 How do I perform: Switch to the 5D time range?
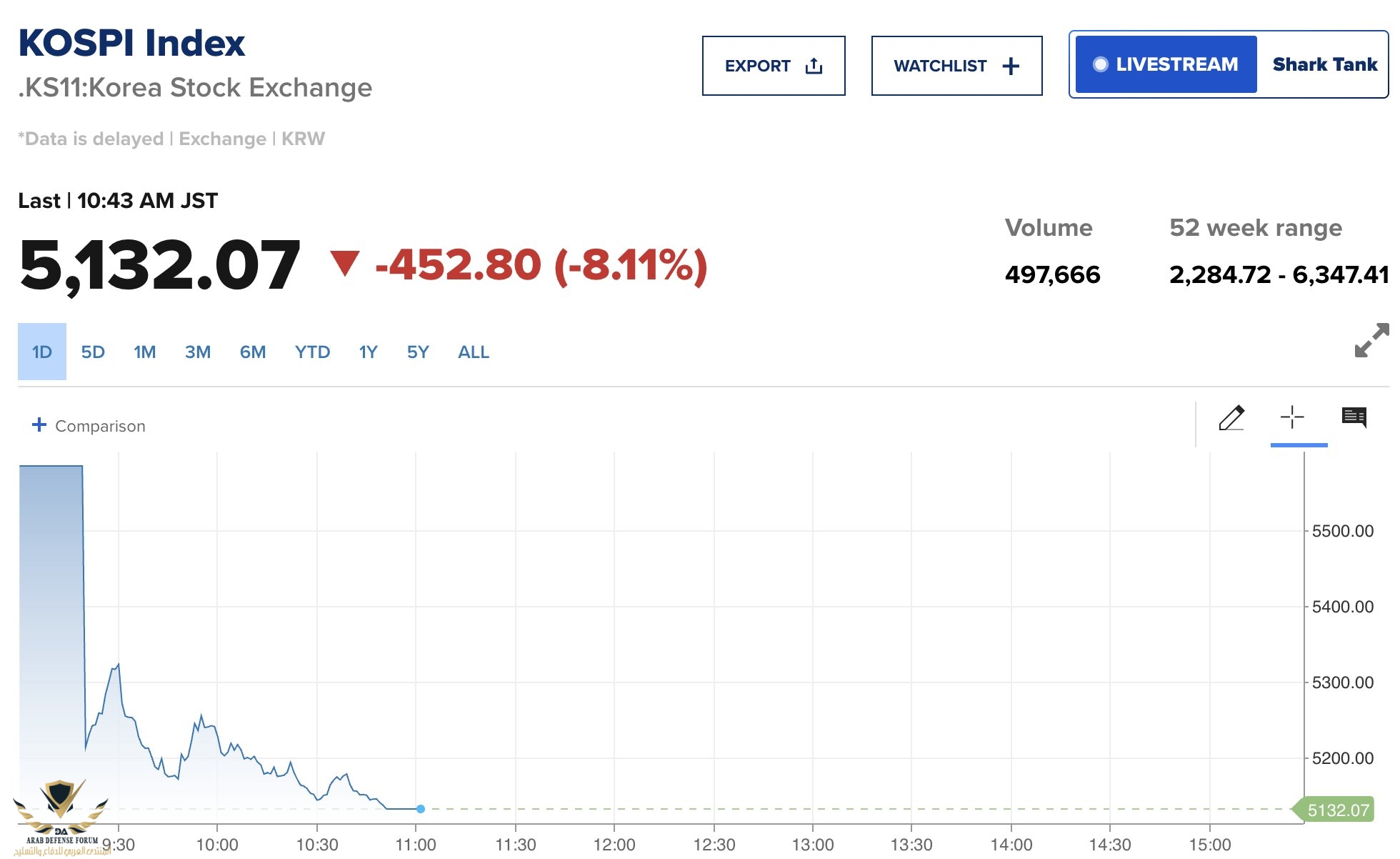click(x=93, y=352)
